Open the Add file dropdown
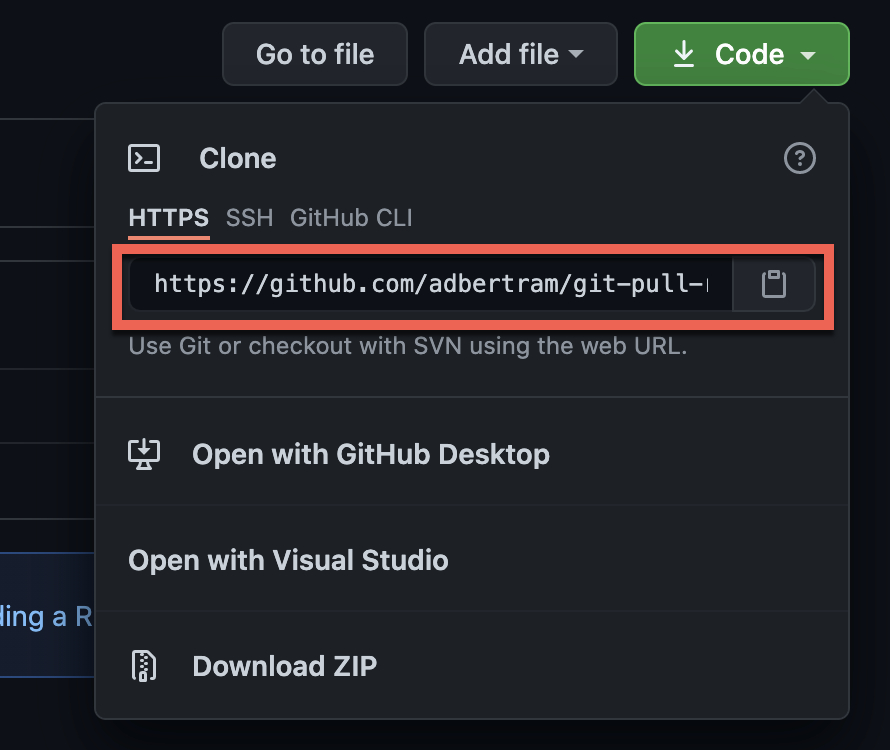890x750 pixels. (520, 55)
